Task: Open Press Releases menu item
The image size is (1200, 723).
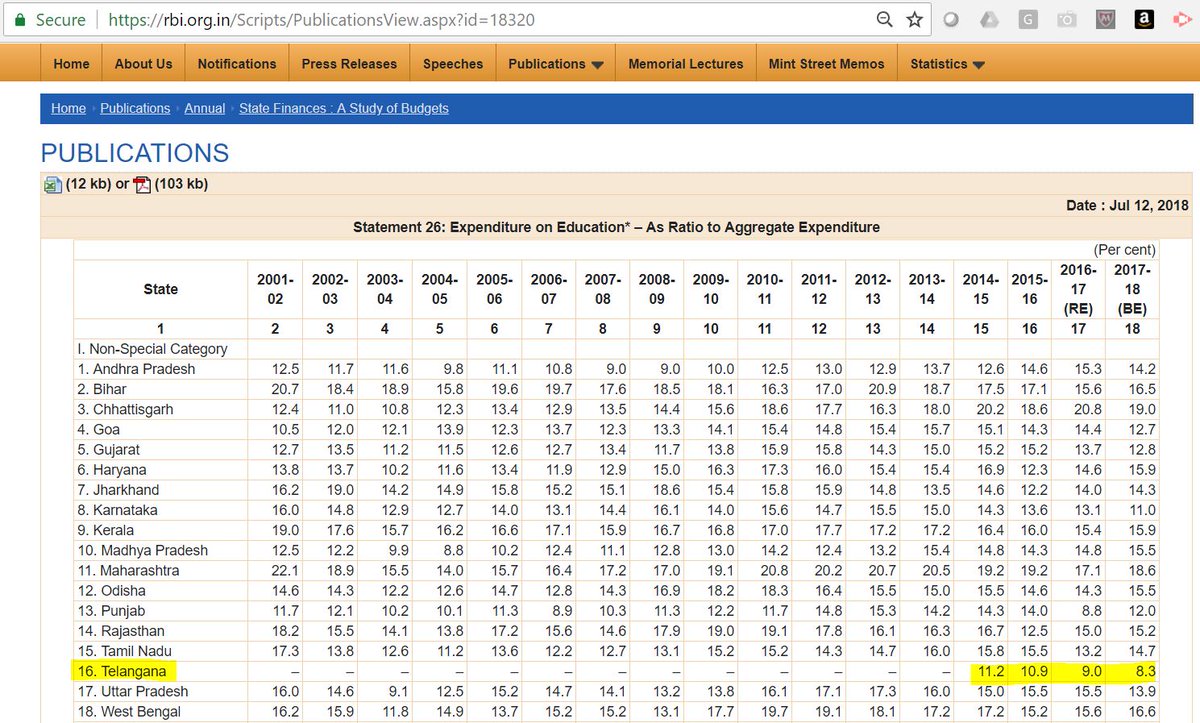Action: pos(349,63)
